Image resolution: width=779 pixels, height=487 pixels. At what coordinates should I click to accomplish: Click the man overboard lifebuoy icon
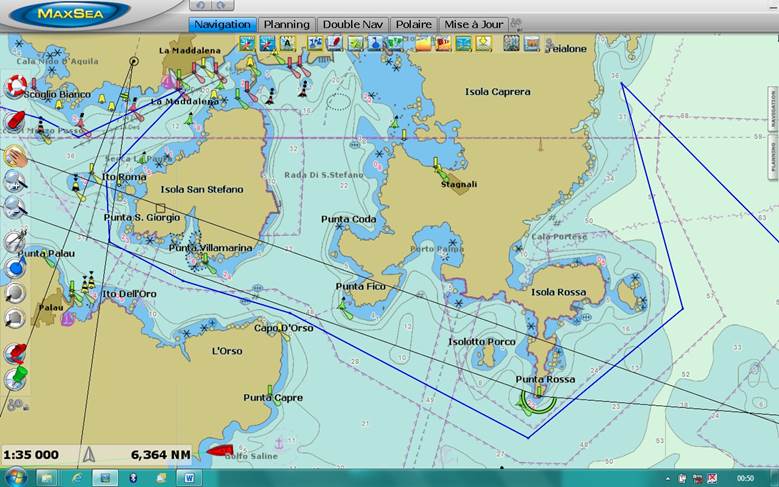click(15, 86)
